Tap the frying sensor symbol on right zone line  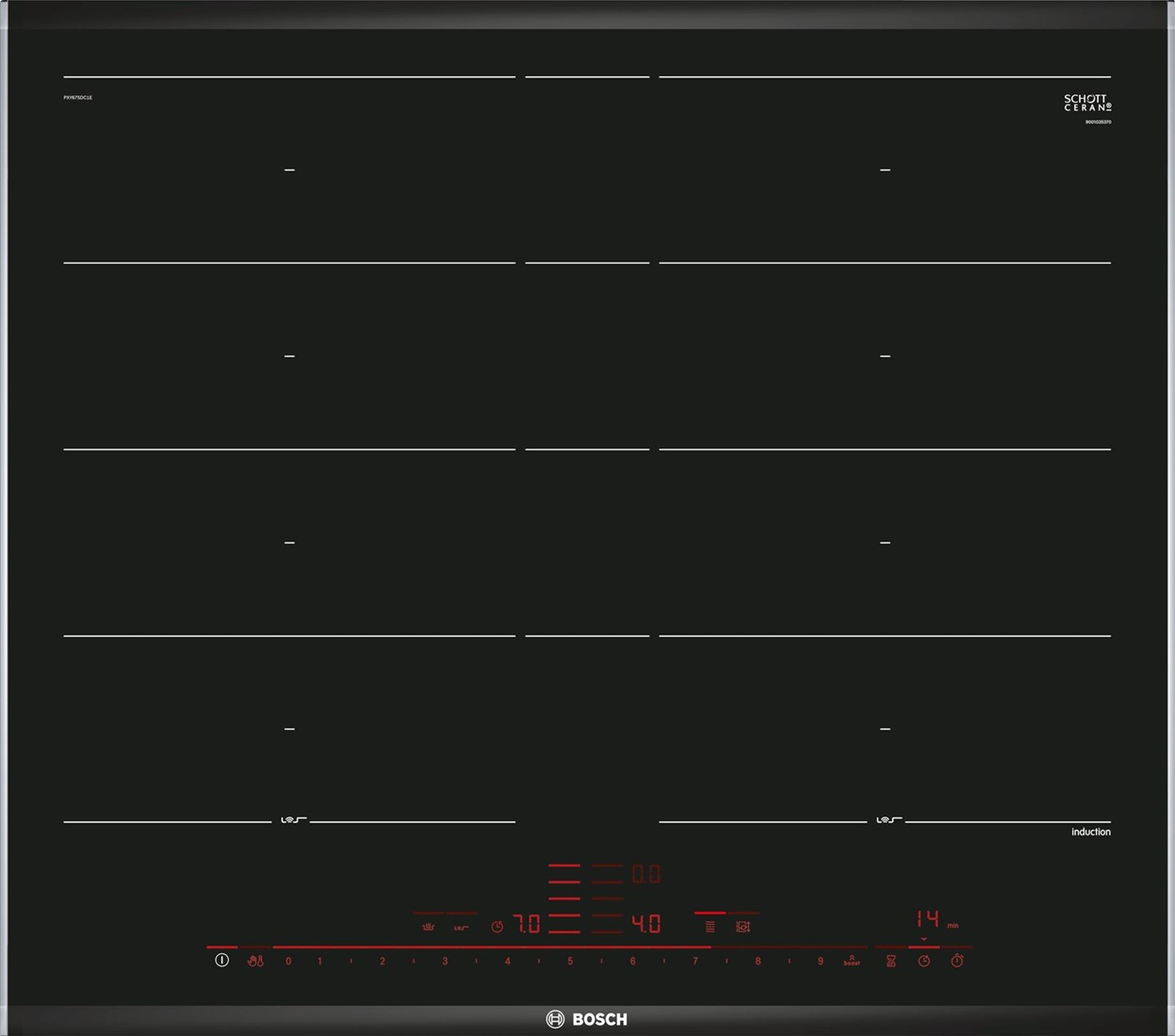[x=889, y=820]
